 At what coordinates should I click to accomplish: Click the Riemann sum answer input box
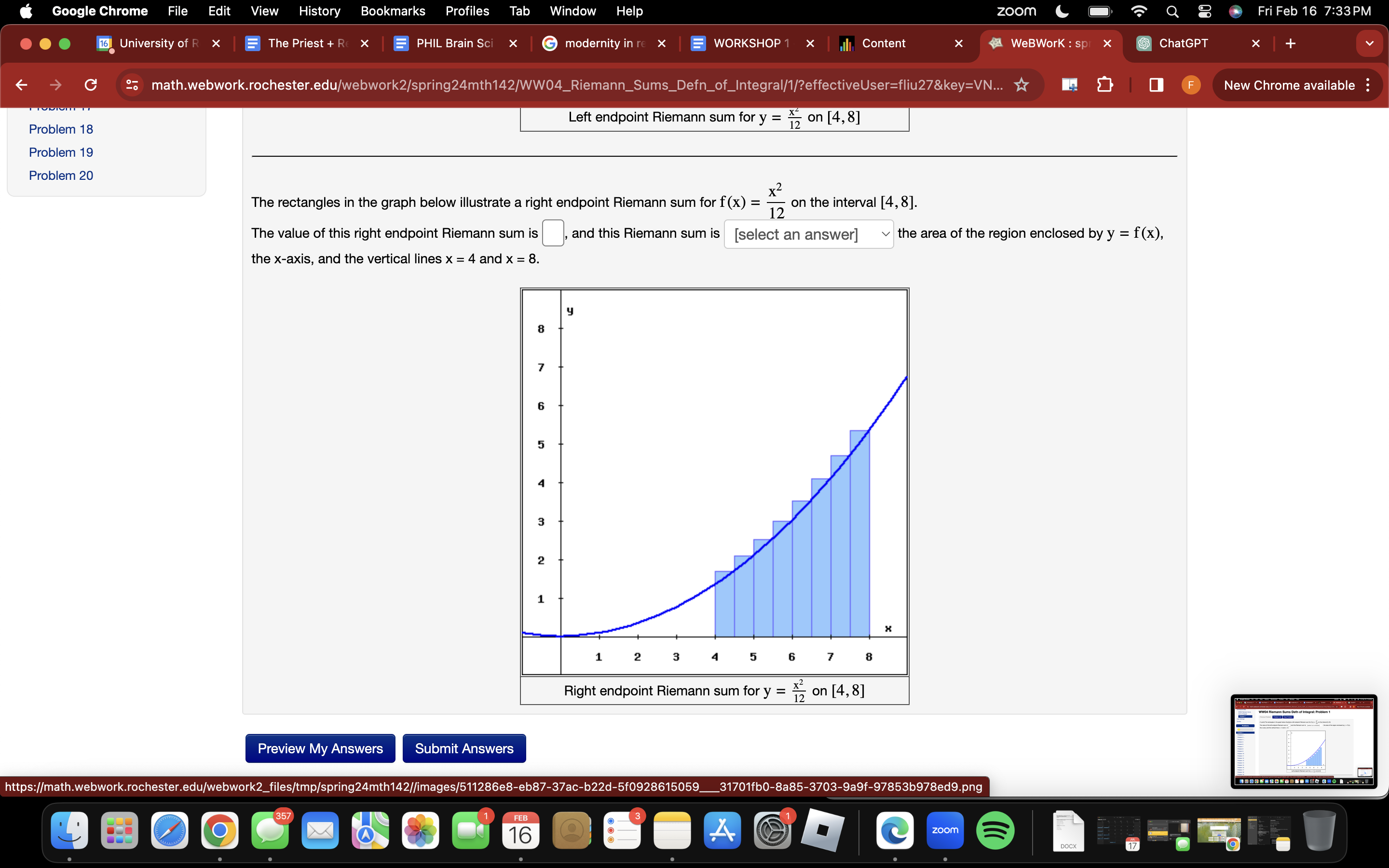point(553,233)
